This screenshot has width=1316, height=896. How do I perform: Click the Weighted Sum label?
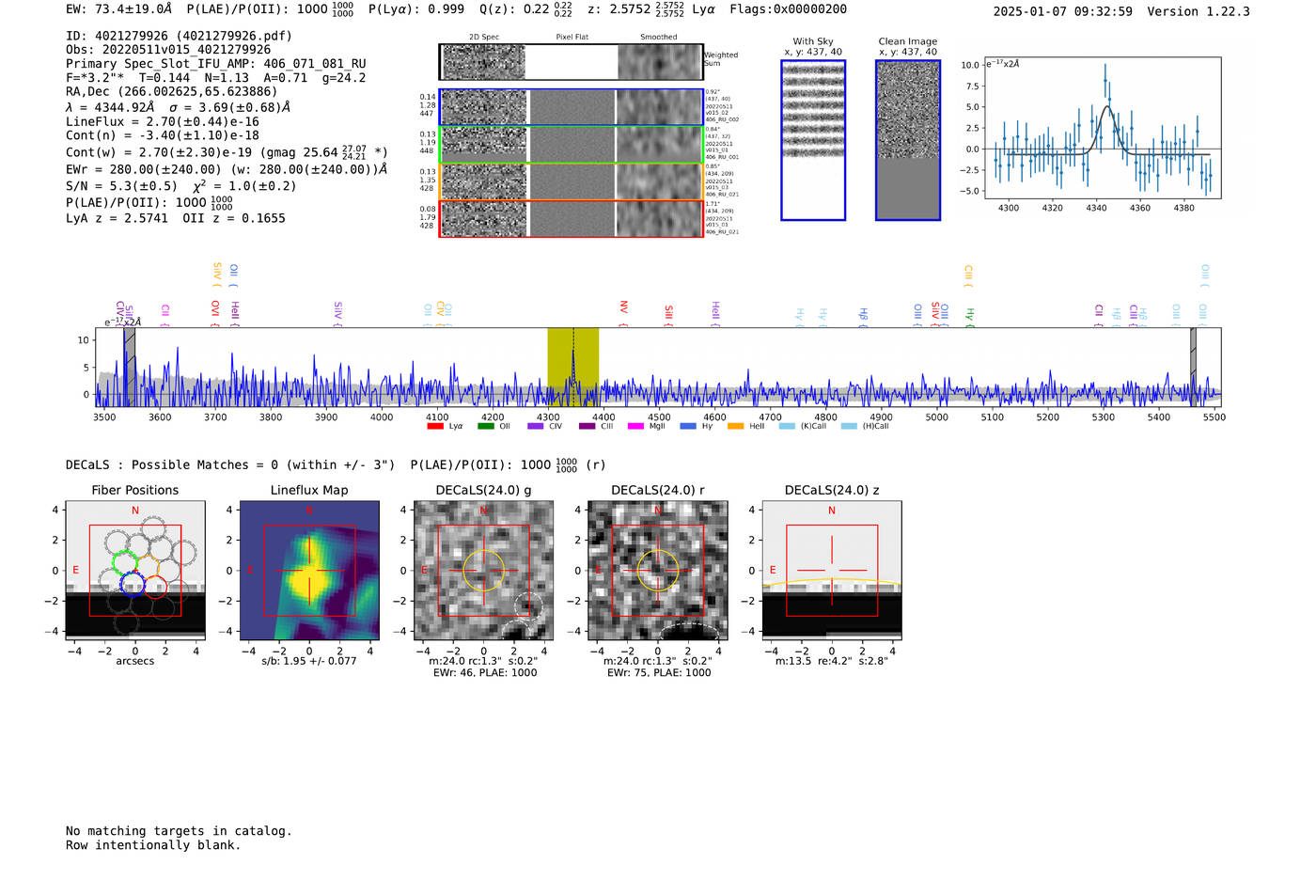tap(721, 59)
